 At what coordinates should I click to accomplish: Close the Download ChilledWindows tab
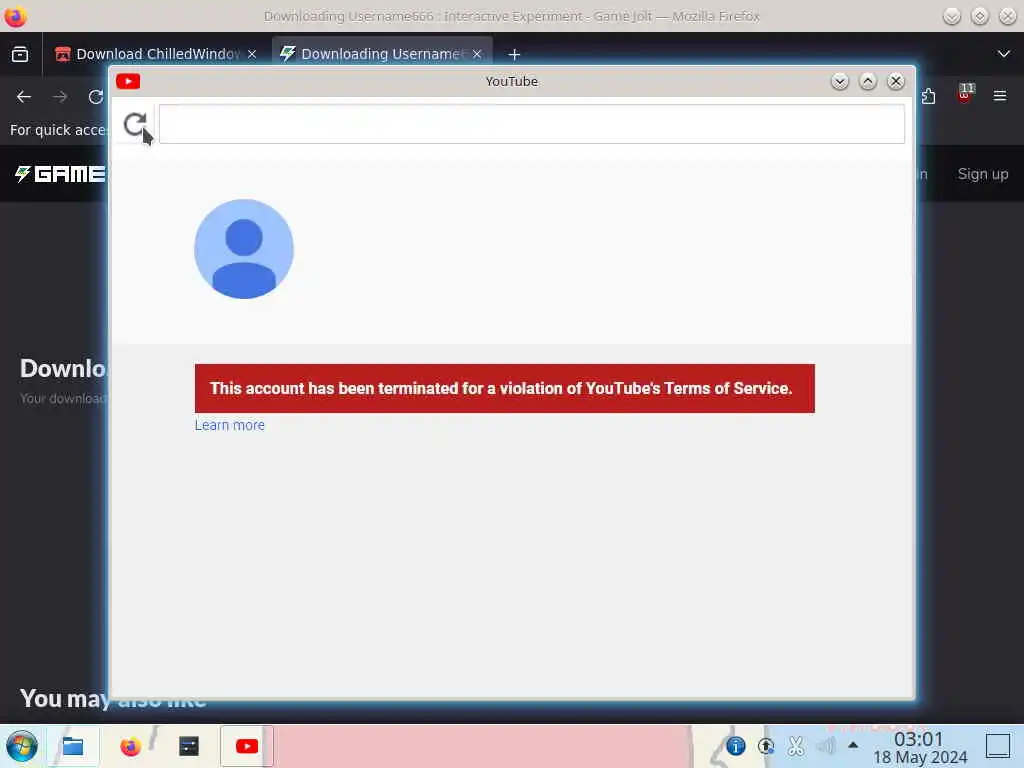pos(252,54)
